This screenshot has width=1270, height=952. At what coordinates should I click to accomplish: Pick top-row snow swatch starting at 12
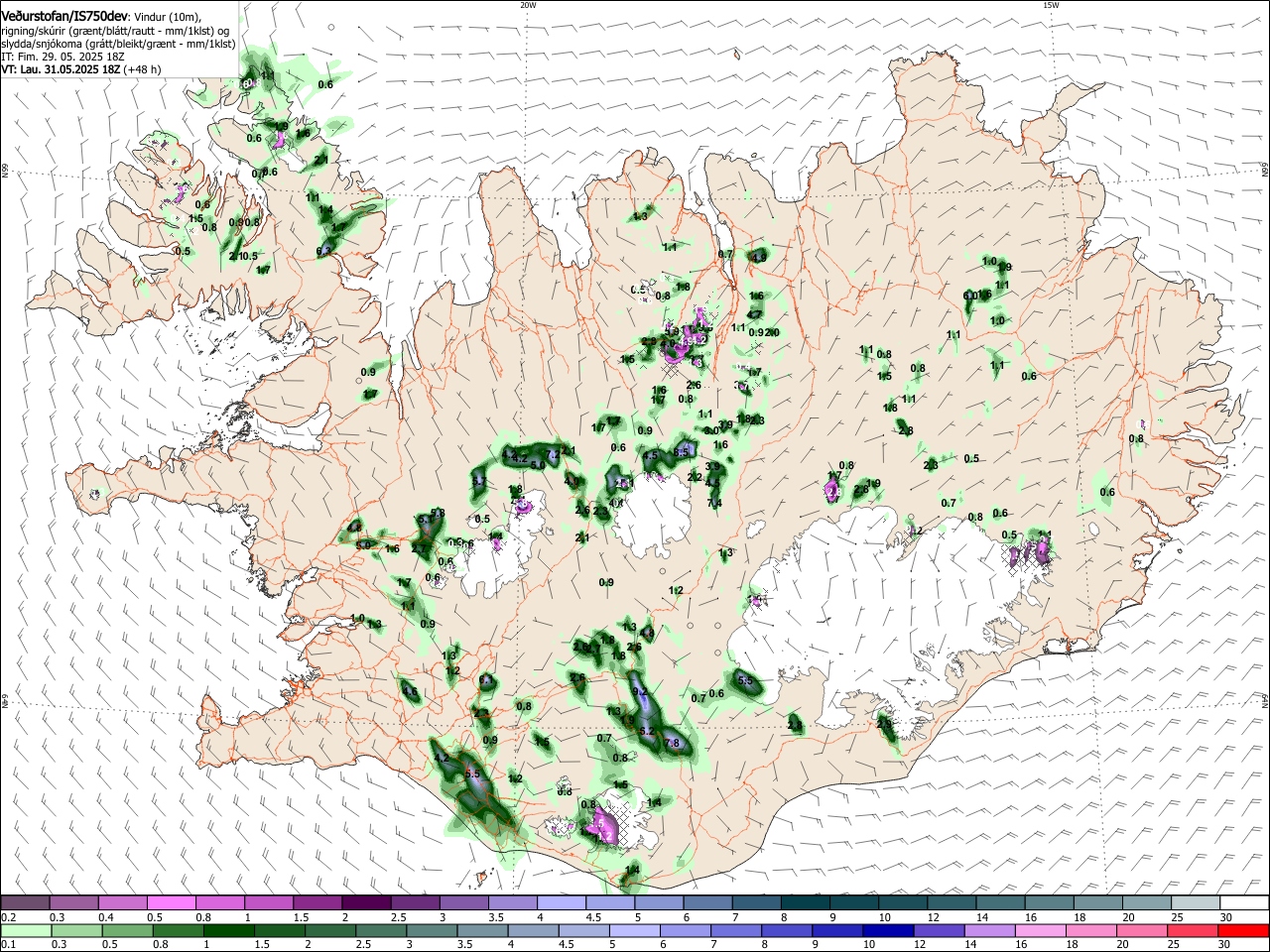pos(952,903)
